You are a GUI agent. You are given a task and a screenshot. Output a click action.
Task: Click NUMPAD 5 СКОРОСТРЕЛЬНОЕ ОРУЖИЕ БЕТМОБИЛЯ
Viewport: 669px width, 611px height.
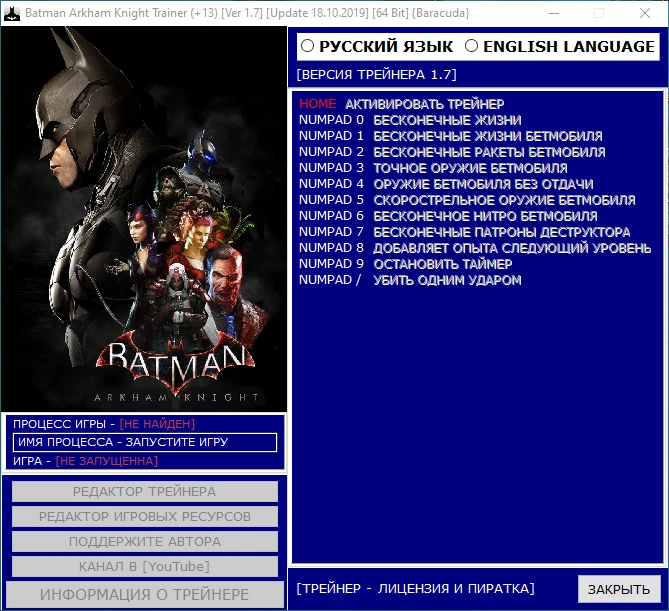(467, 200)
